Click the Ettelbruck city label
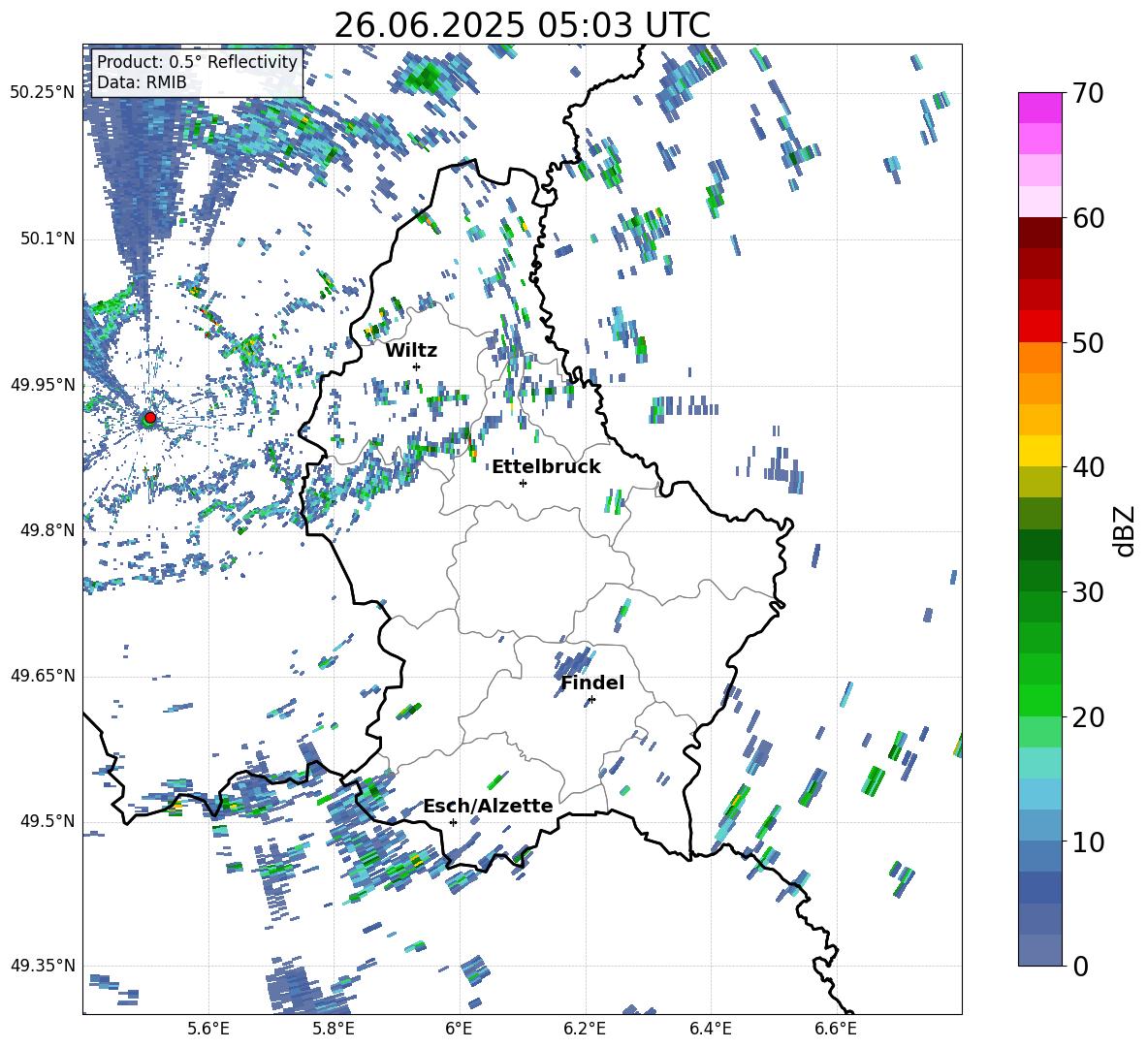The height and width of the screenshot is (1048, 1148). pyautogui.click(x=546, y=467)
